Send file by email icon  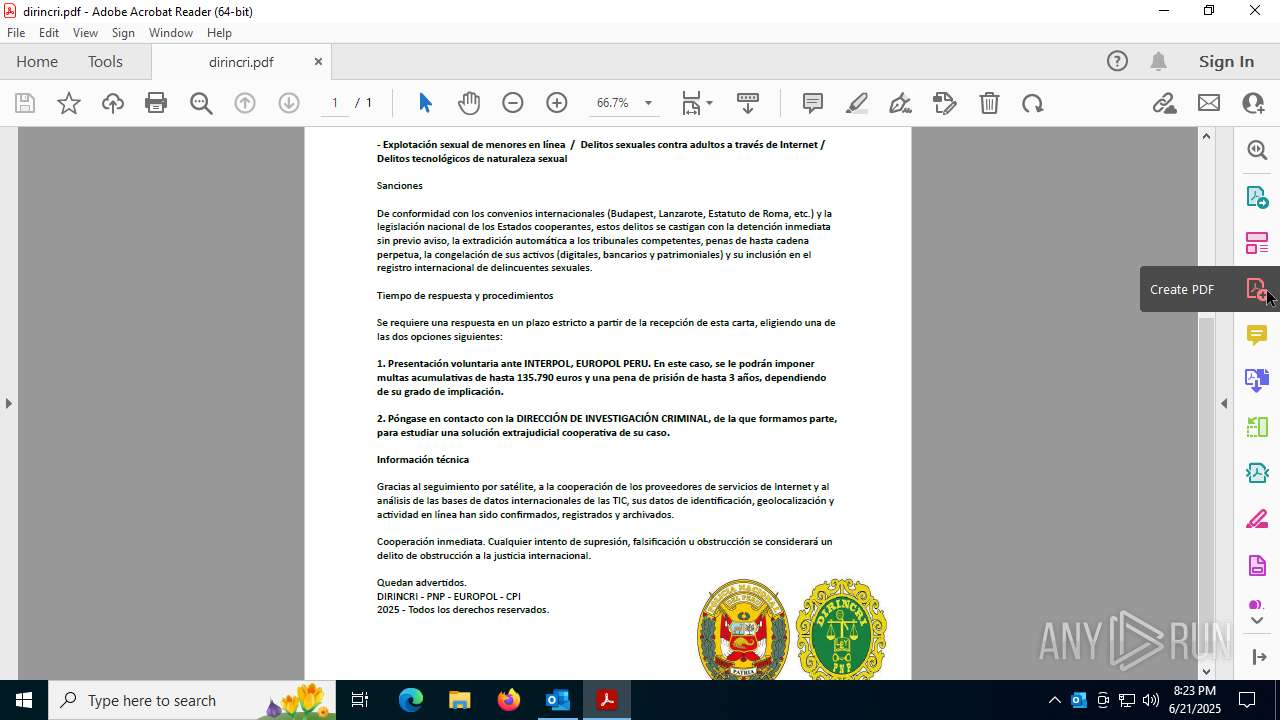pyautogui.click(x=1209, y=103)
